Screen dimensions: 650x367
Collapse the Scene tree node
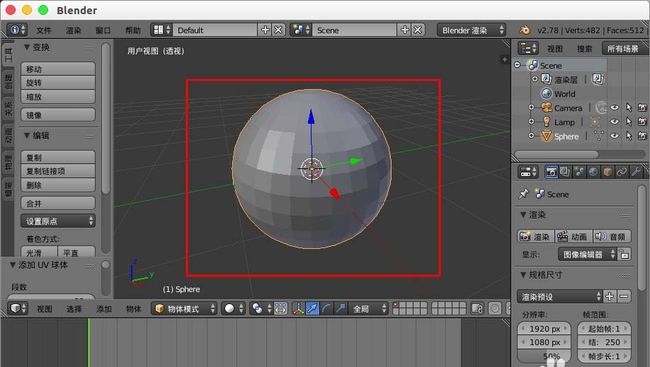click(x=517, y=65)
